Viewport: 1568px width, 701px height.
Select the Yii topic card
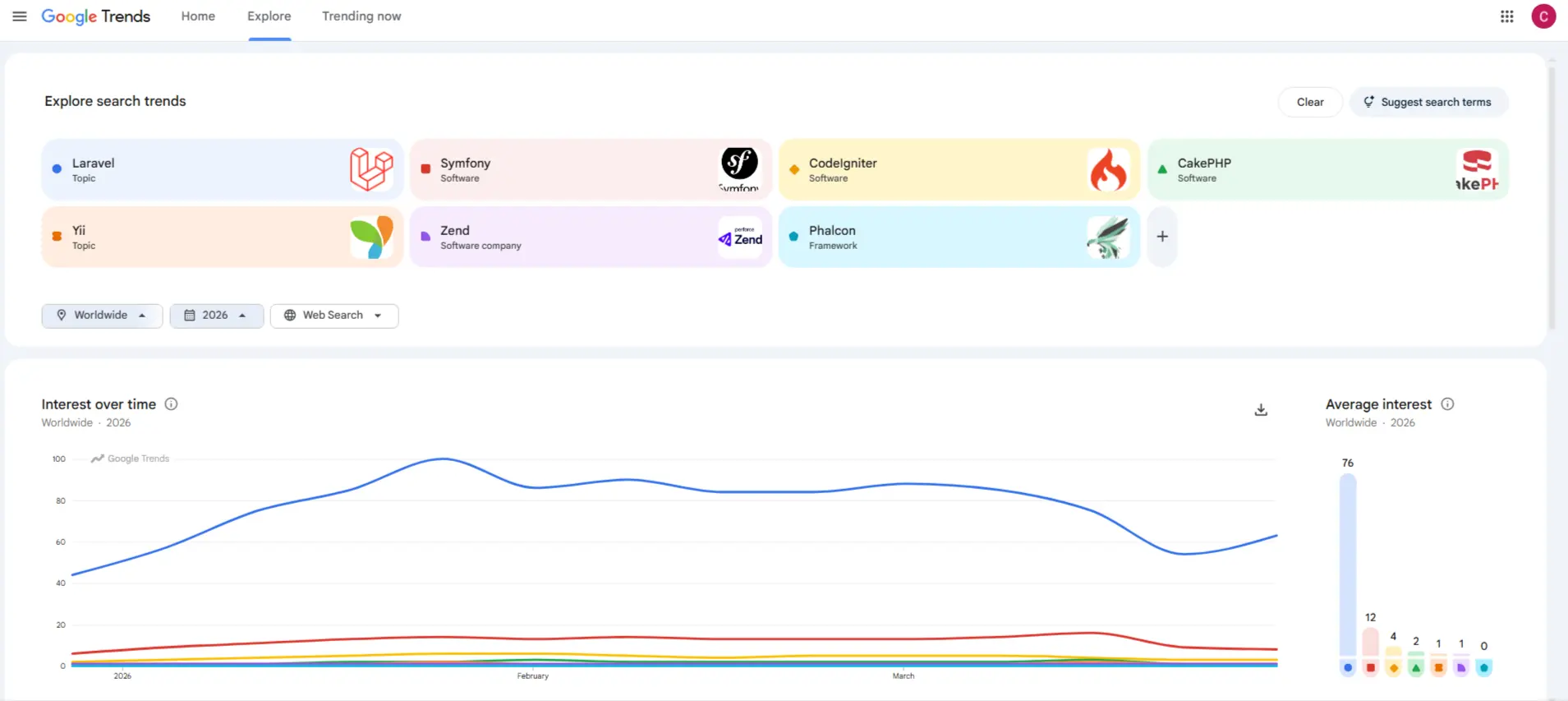[x=222, y=237]
